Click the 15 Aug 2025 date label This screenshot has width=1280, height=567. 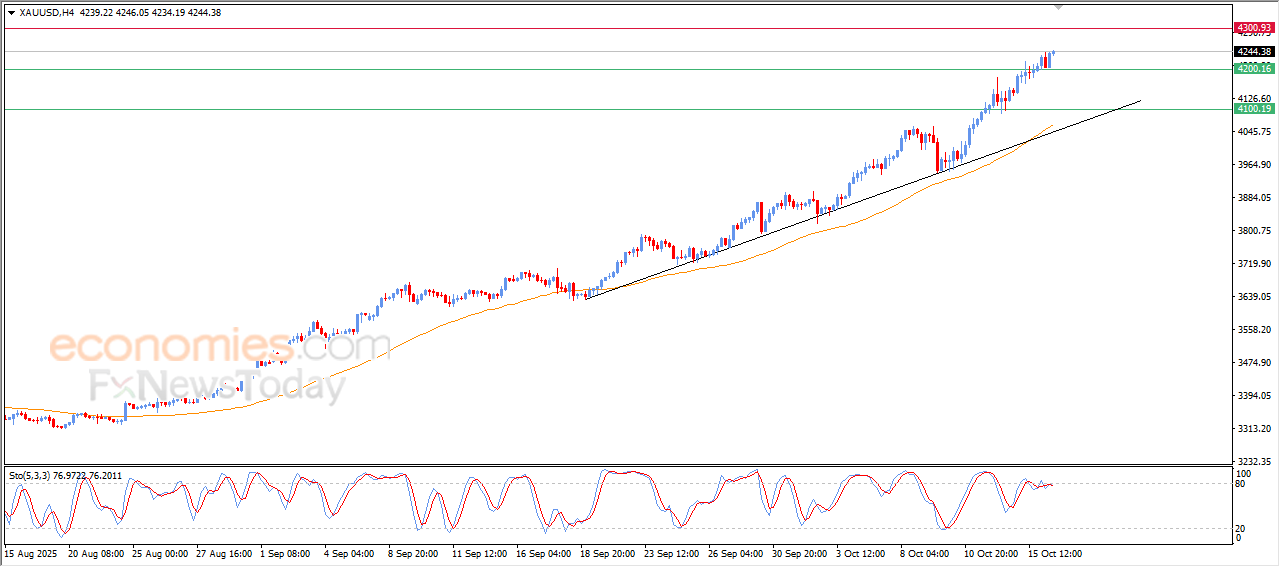tap(28, 553)
